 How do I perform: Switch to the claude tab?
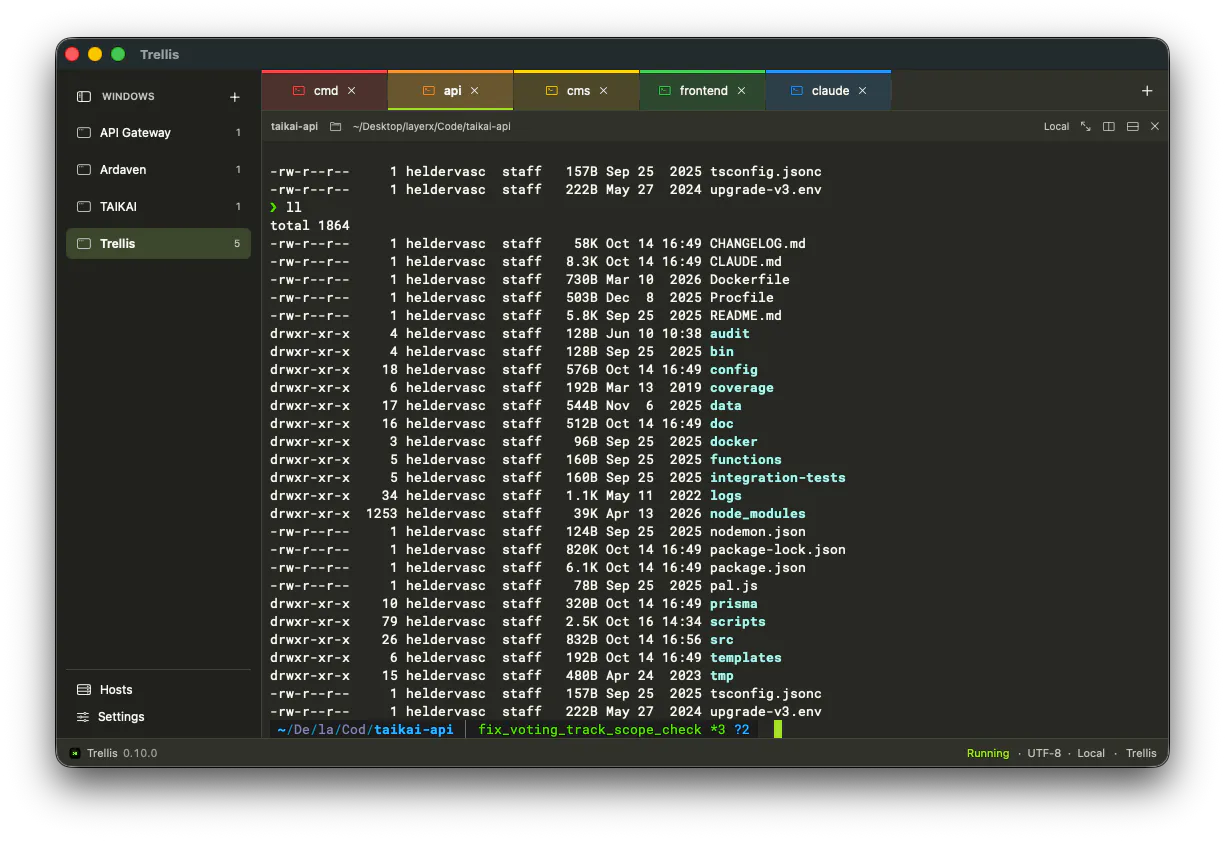[829, 91]
